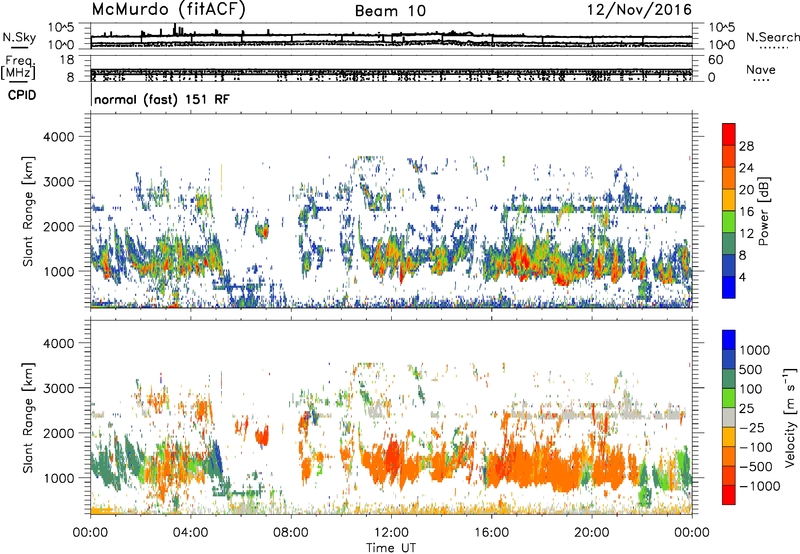The image size is (800, 554).
Task: Click the '4000' range tick on the power panel
Action: click(58, 137)
